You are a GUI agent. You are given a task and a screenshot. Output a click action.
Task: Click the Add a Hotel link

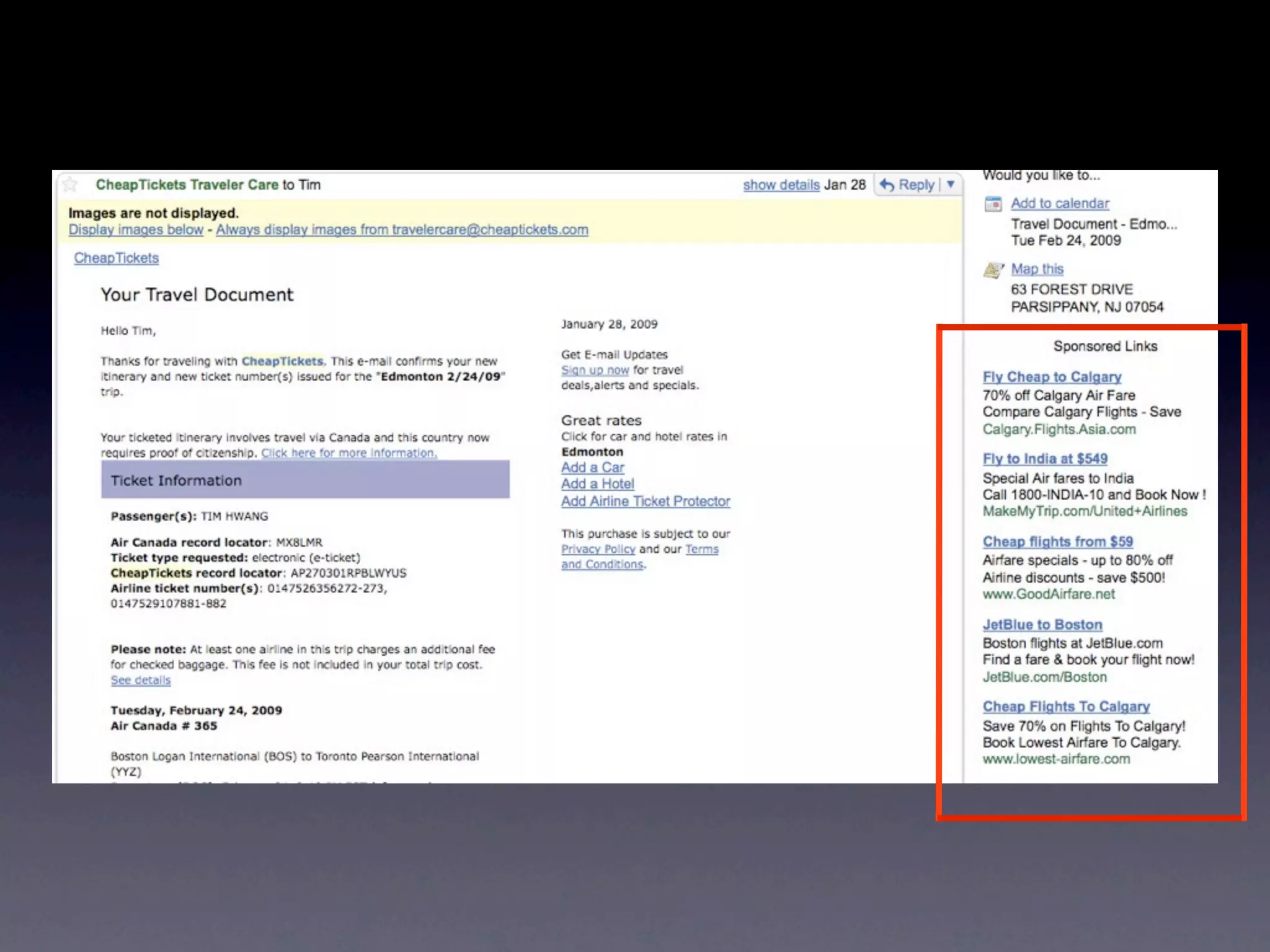(597, 484)
